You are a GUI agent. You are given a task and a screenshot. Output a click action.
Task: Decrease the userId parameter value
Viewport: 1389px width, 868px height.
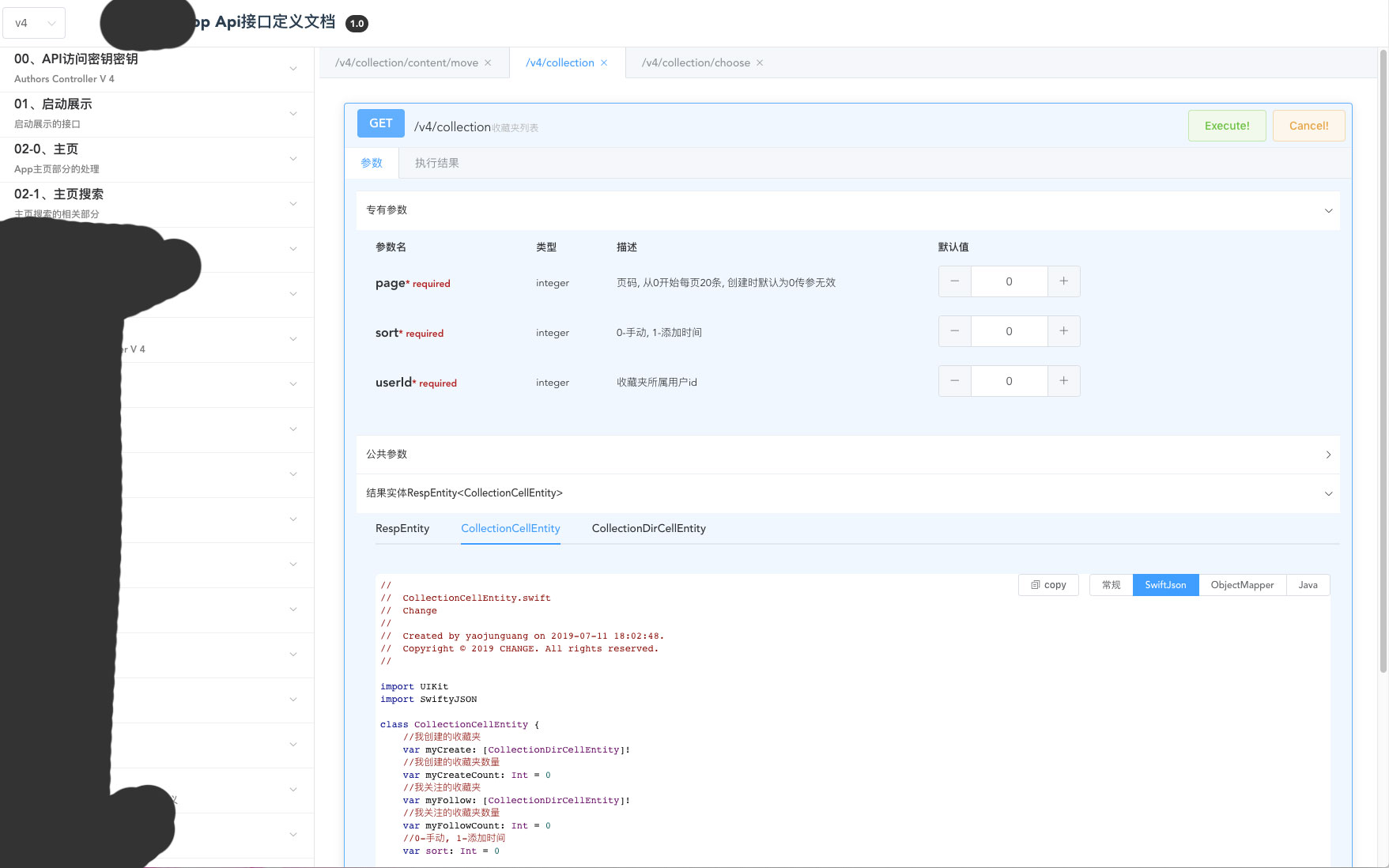pyautogui.click(x=955, y=381)
